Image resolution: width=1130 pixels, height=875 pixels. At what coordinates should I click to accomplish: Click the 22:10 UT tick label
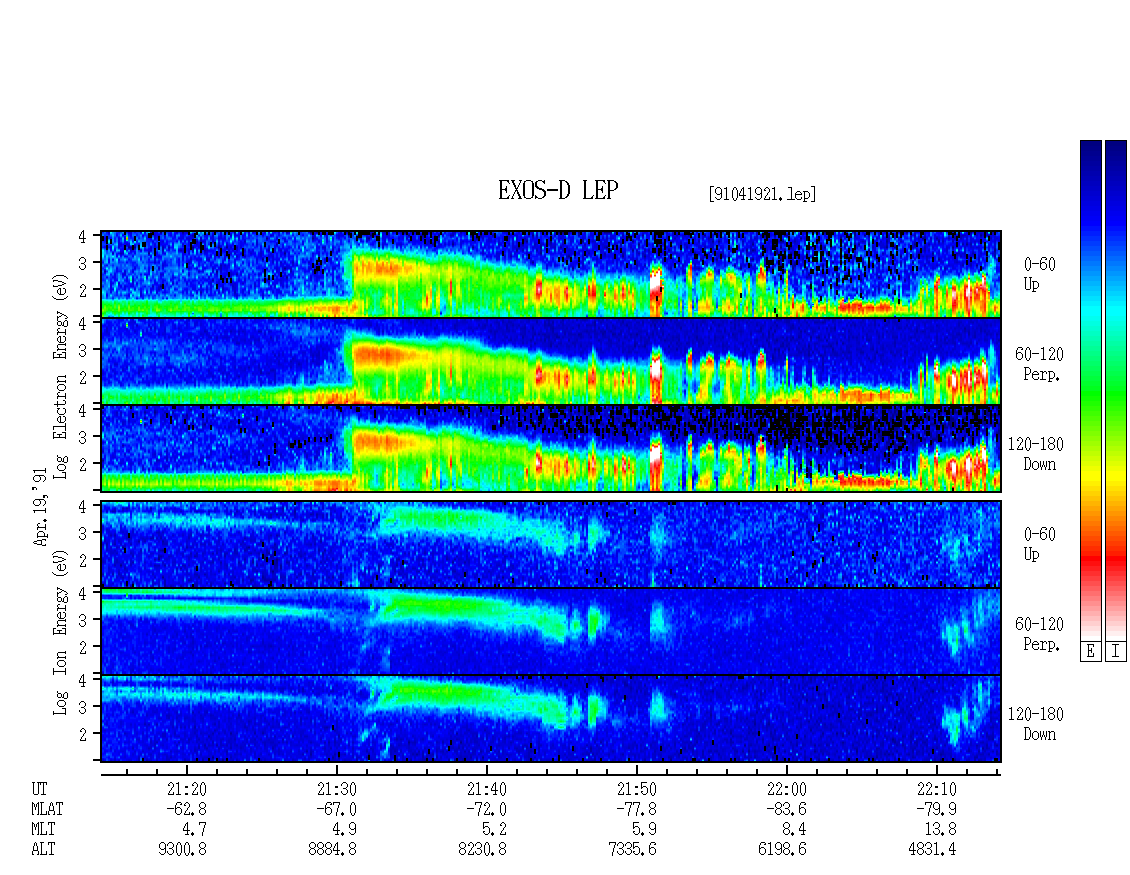coord(936,789)
